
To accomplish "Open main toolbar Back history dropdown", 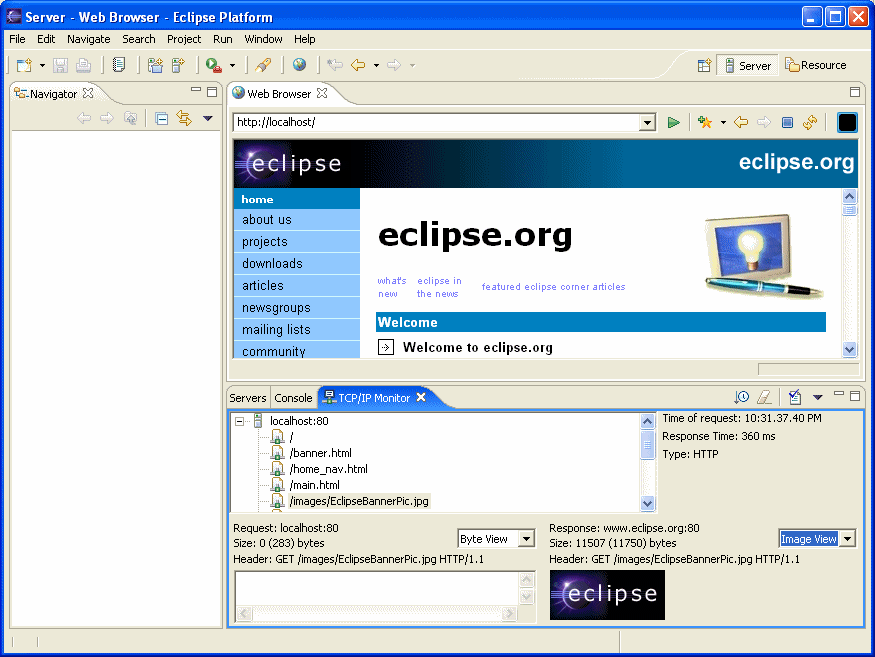I will 376,66.
